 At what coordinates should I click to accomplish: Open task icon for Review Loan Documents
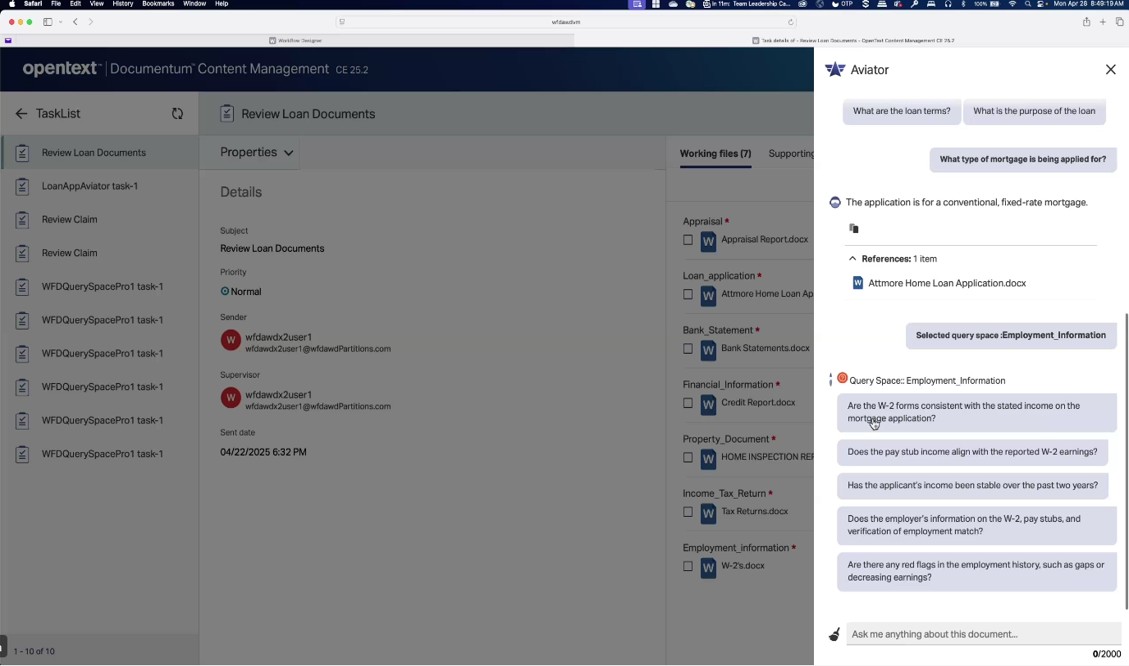(22, 153)
